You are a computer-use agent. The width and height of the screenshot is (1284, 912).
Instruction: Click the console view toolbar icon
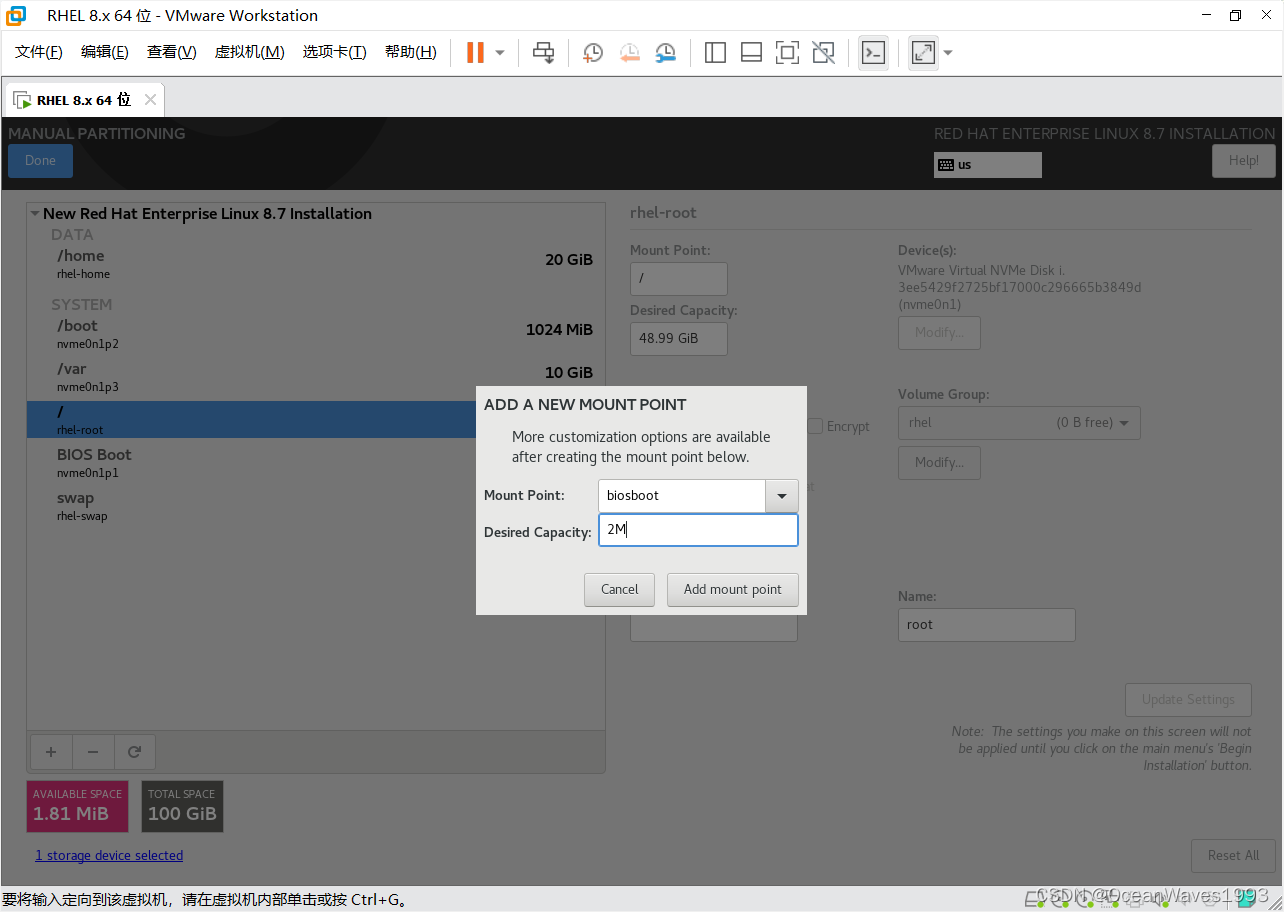[873, 53]
